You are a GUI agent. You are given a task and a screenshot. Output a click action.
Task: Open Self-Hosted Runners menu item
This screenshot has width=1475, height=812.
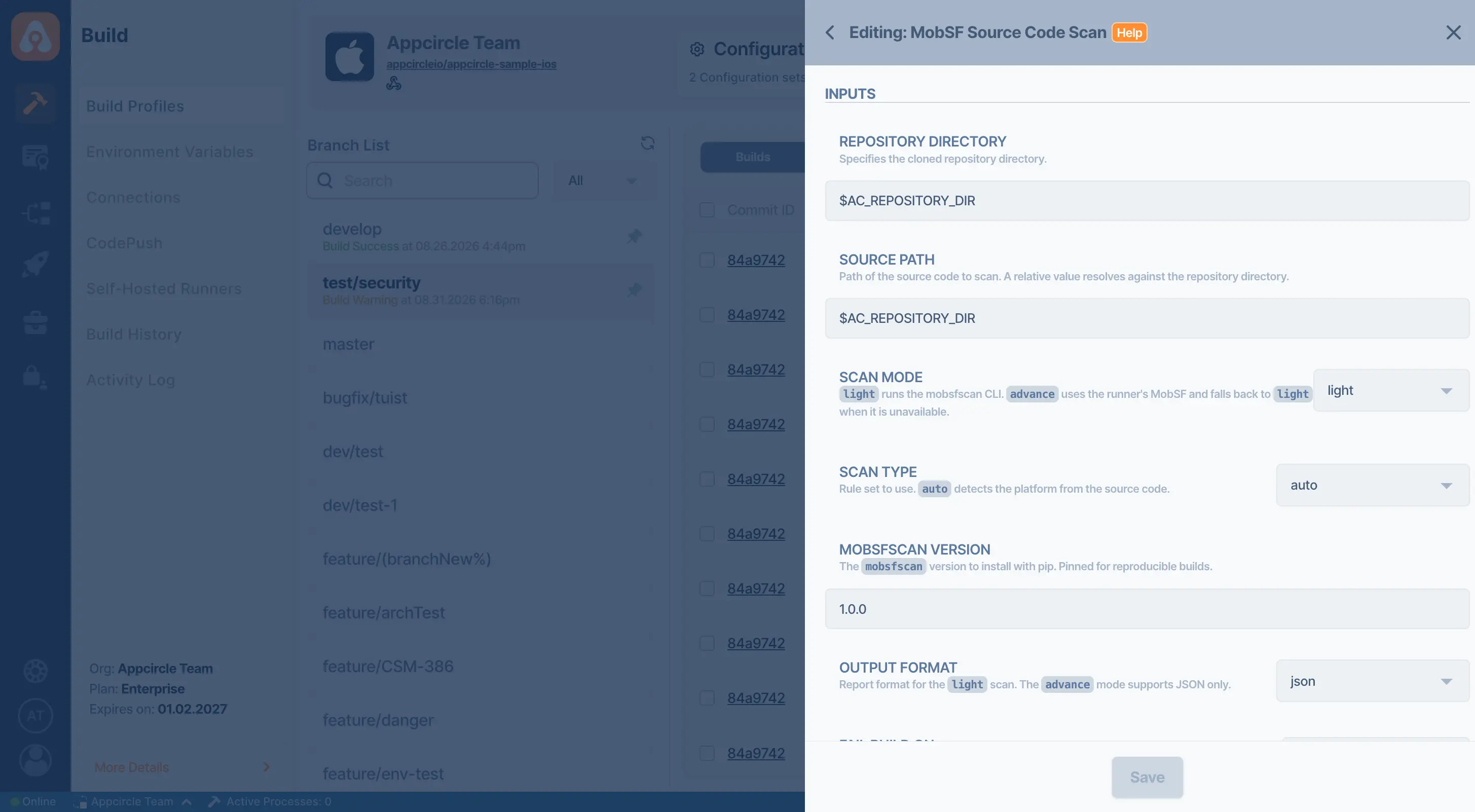pos(164,288)
